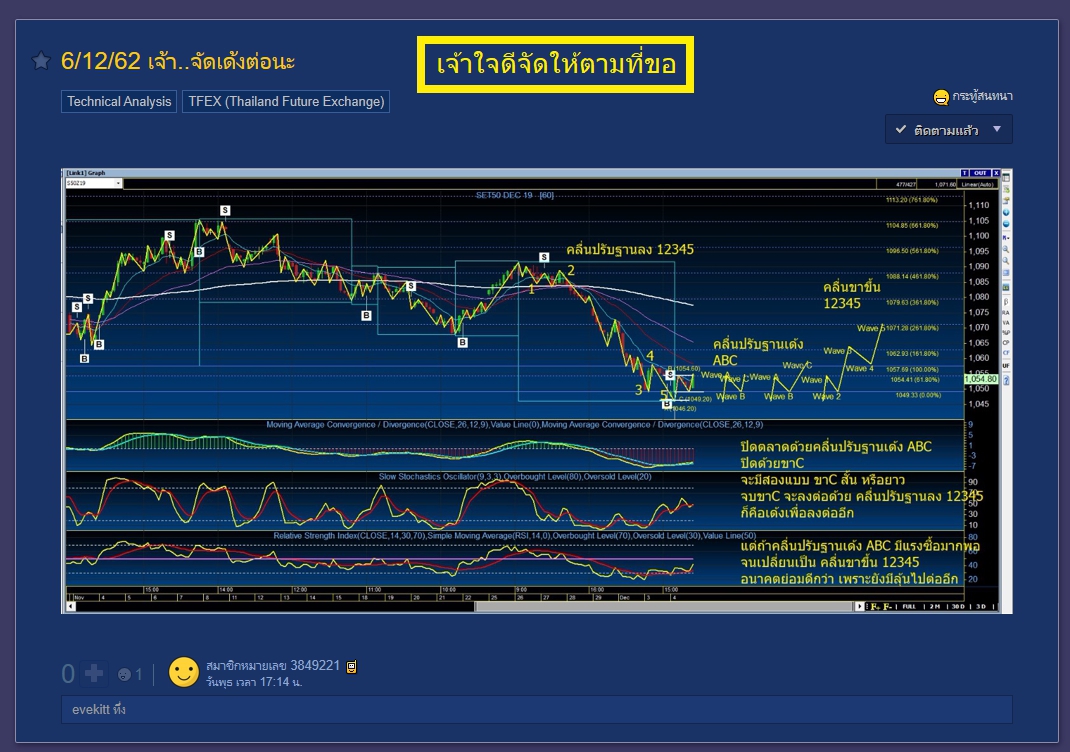
Task: Click the β beta icon in sidebar
Action: pyautogui.click(x=1006, y=302)
